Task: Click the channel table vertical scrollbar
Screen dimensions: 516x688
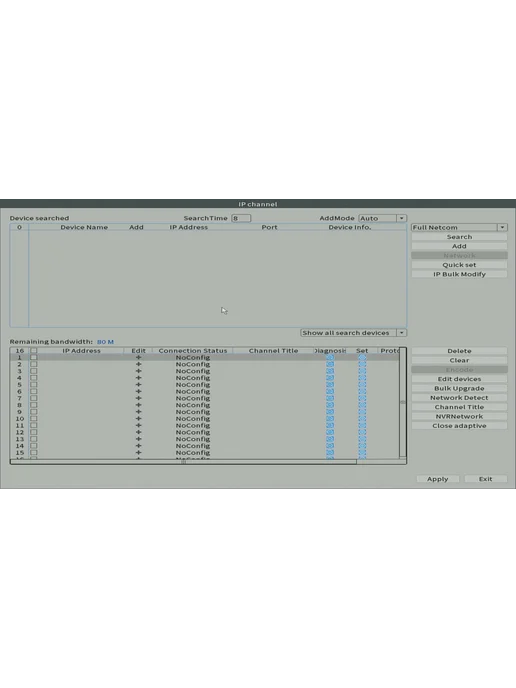Action: (403, 402)
